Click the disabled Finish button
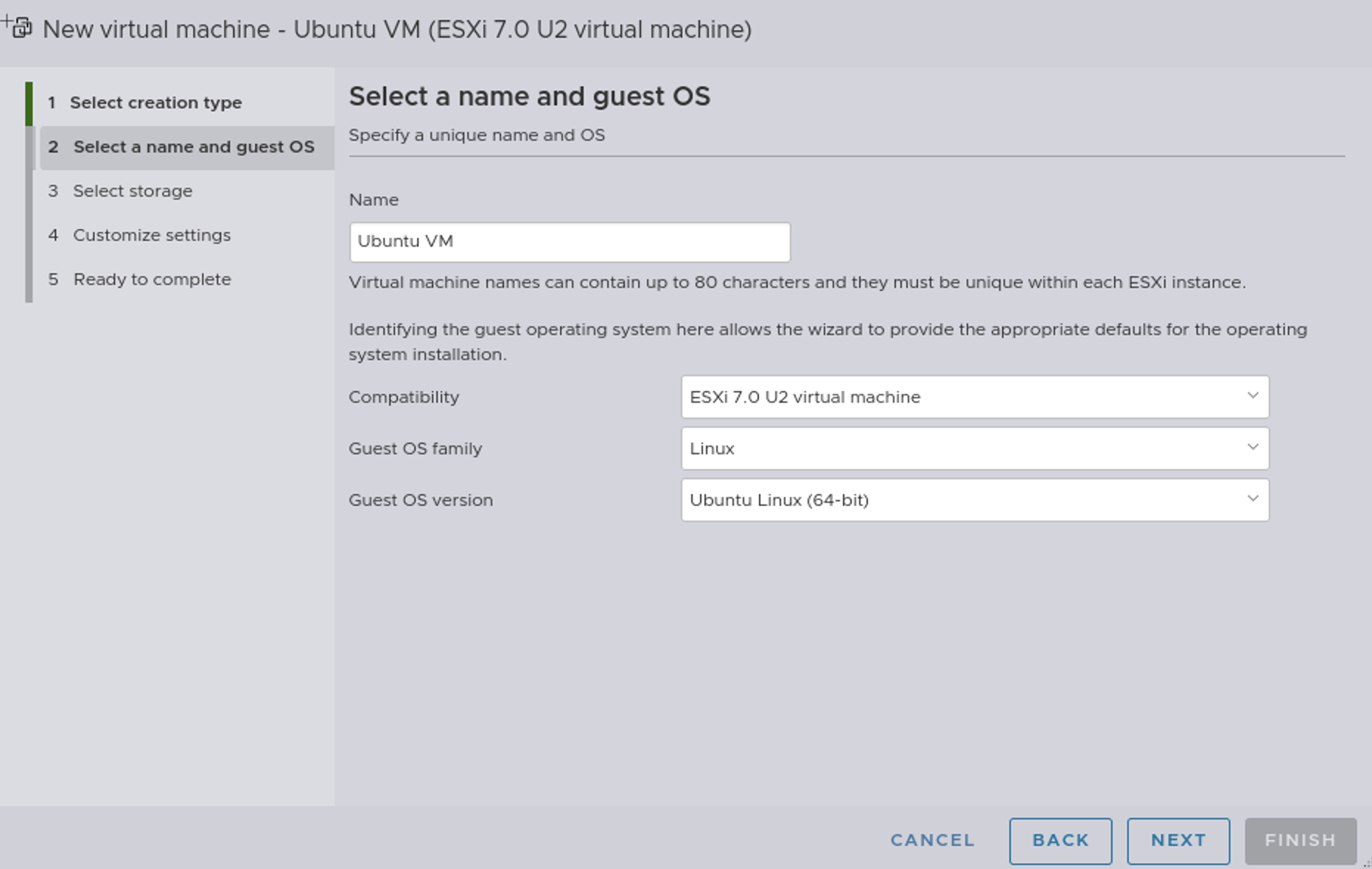 (x=1300, y=840)
